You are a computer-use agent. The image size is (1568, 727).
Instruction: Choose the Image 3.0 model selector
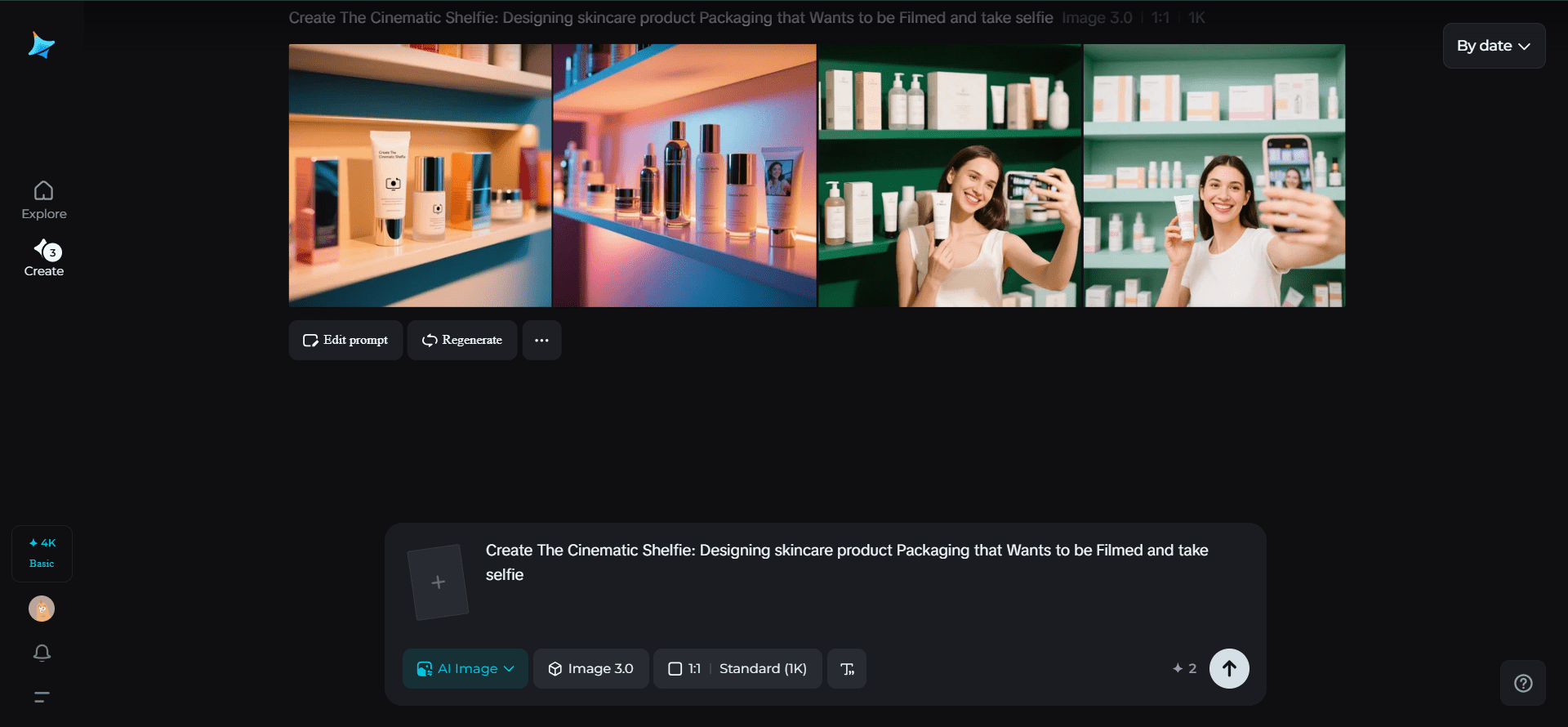coord(590,668)
